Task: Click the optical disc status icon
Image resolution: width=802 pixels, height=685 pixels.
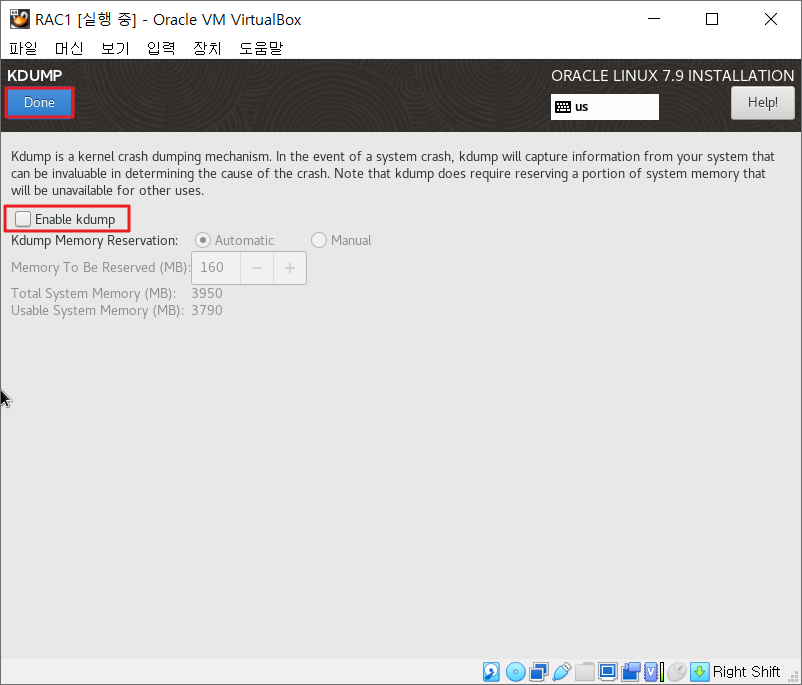Action: point(516,671)
